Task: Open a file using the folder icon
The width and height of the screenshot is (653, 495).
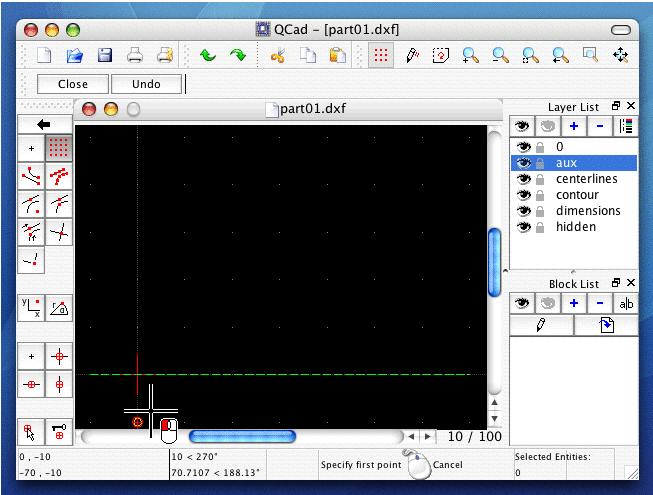Action: [x=75, y=55]
